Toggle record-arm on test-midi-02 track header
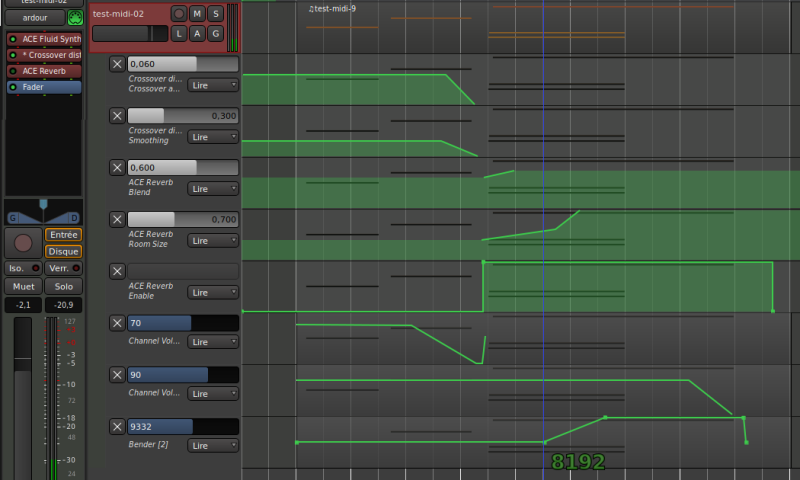 click(x=179, y=14)
